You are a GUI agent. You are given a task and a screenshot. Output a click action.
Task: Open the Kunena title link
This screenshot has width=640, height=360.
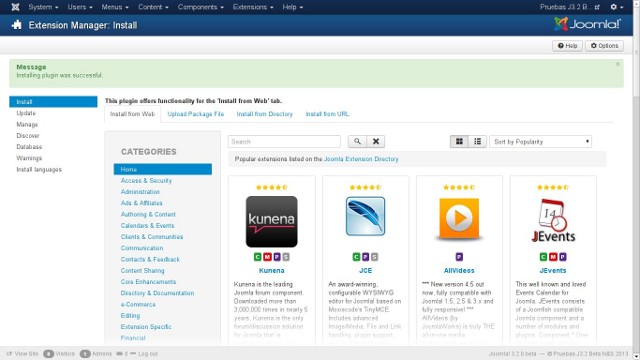(271, 271)
